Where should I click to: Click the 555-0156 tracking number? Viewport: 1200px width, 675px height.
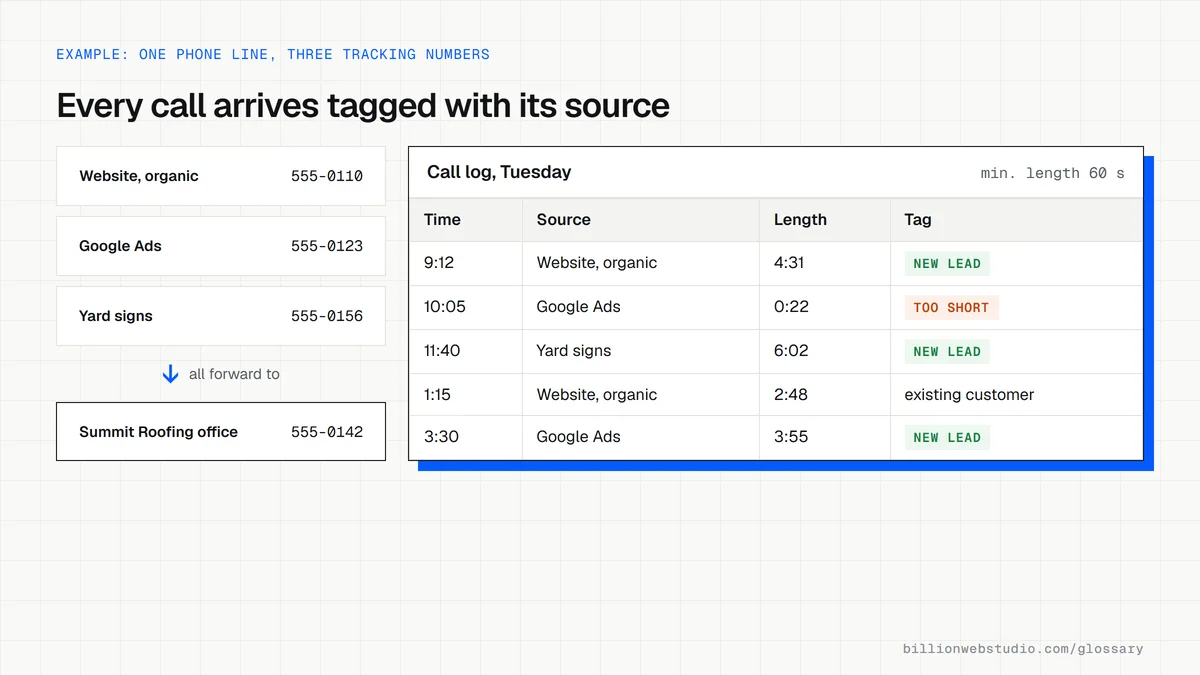[x=327, y=316]
